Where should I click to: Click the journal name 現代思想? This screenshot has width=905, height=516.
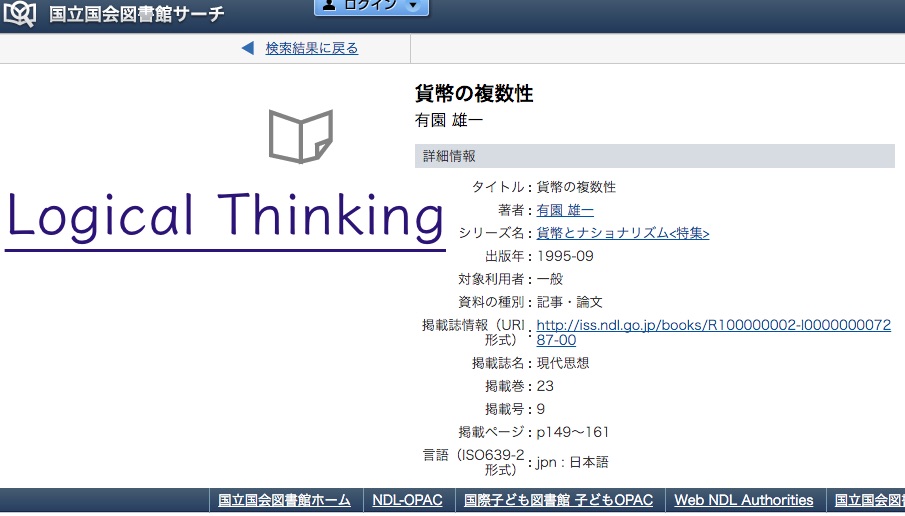click(563, 363)
